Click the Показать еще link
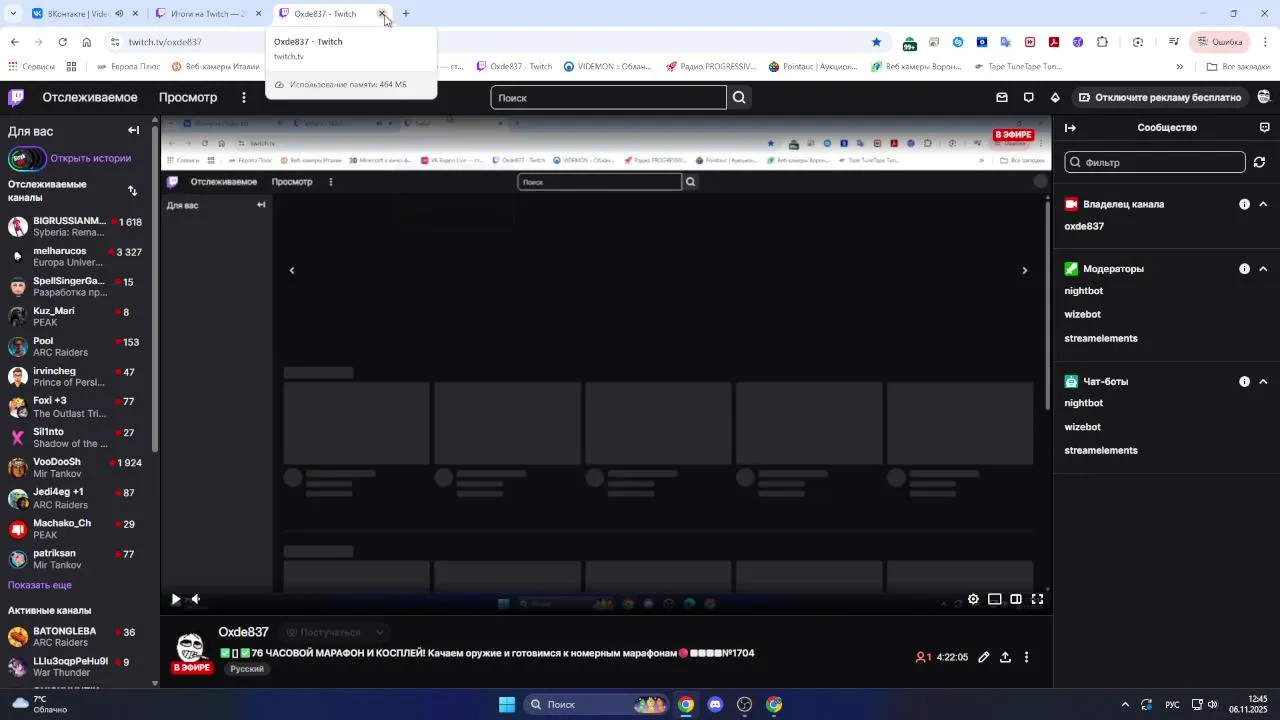 pyautogui.click(x=40, y=585)
